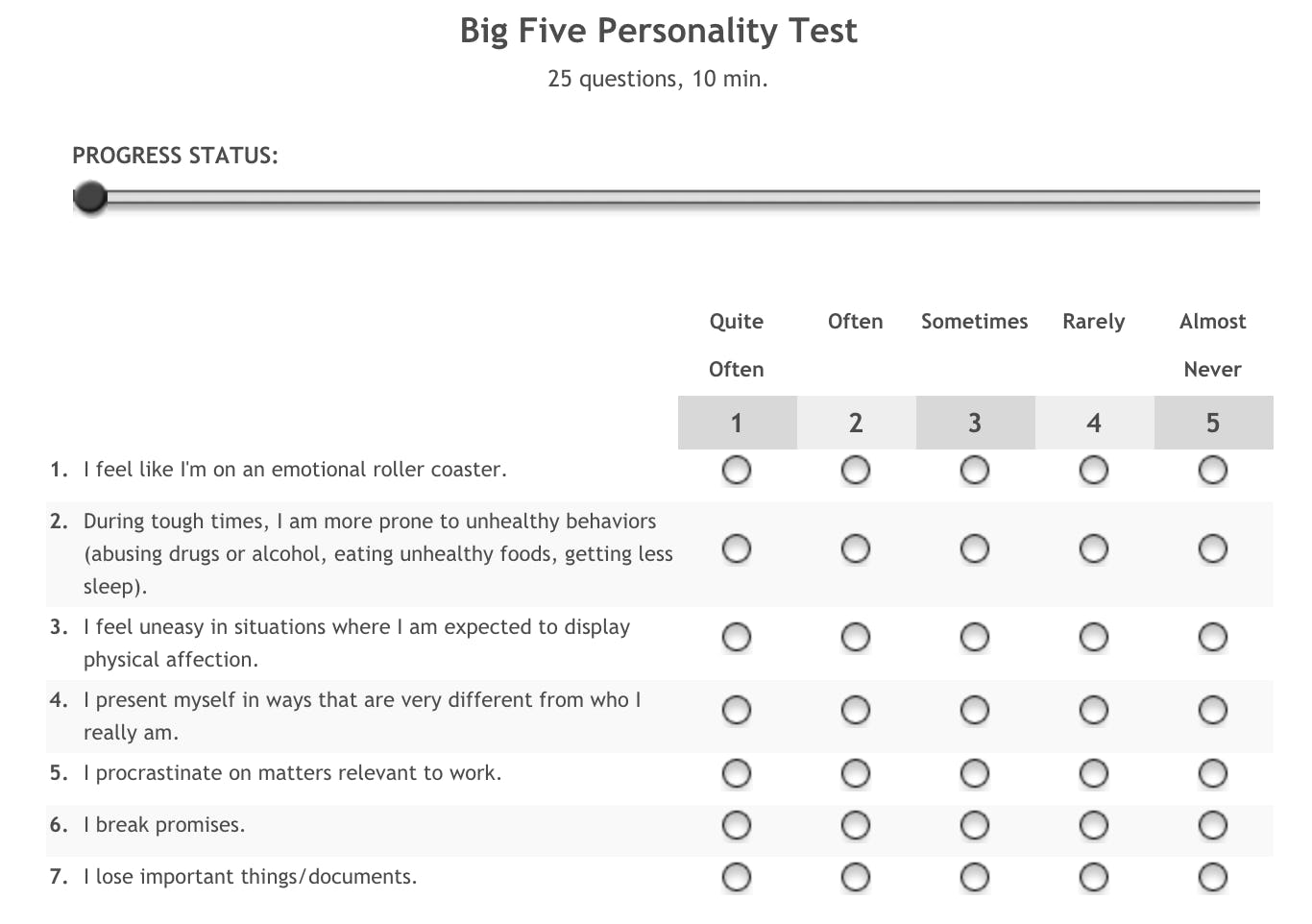Click the progress status slider handle

click(90, 198)
